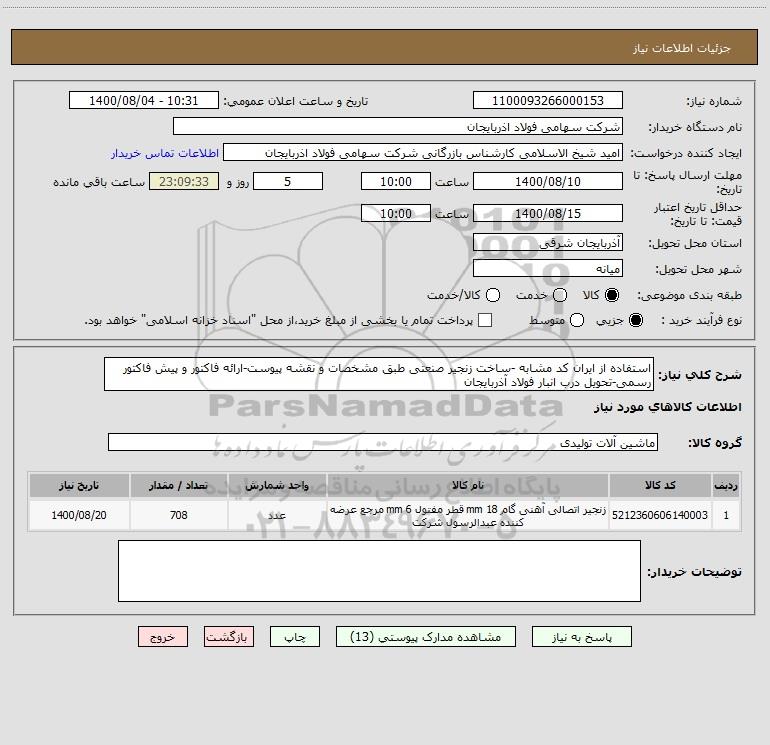Click the remaining time 23:09:33 field

[184, 181]
